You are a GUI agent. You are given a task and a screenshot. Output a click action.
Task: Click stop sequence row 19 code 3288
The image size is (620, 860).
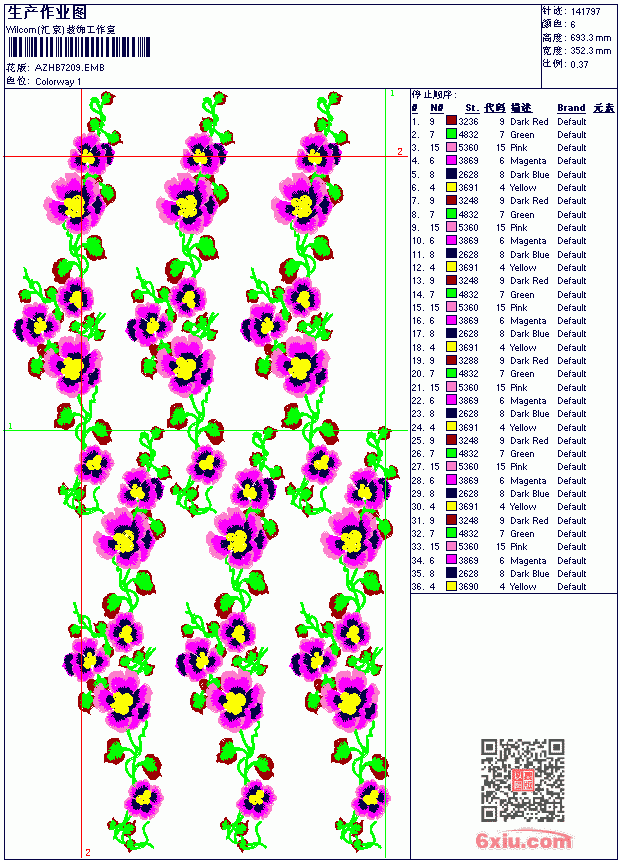pyautogui.click(x=468, y=360)
